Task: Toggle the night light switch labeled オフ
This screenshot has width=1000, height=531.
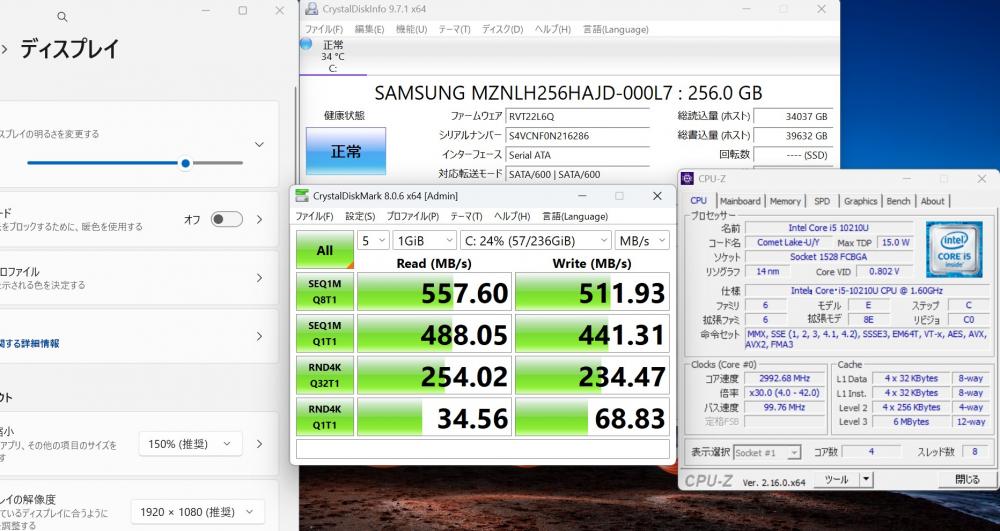Action: pyautogui.click(x=226, y=219)
